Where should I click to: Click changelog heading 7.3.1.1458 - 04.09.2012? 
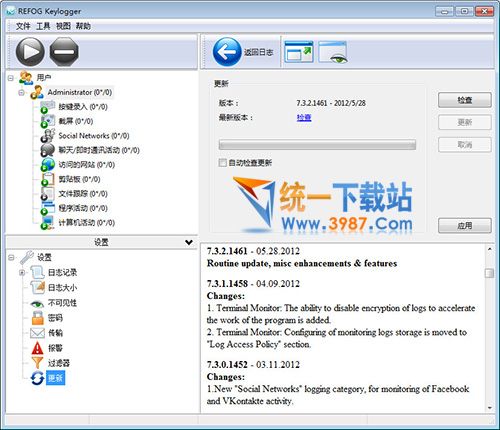253,284
